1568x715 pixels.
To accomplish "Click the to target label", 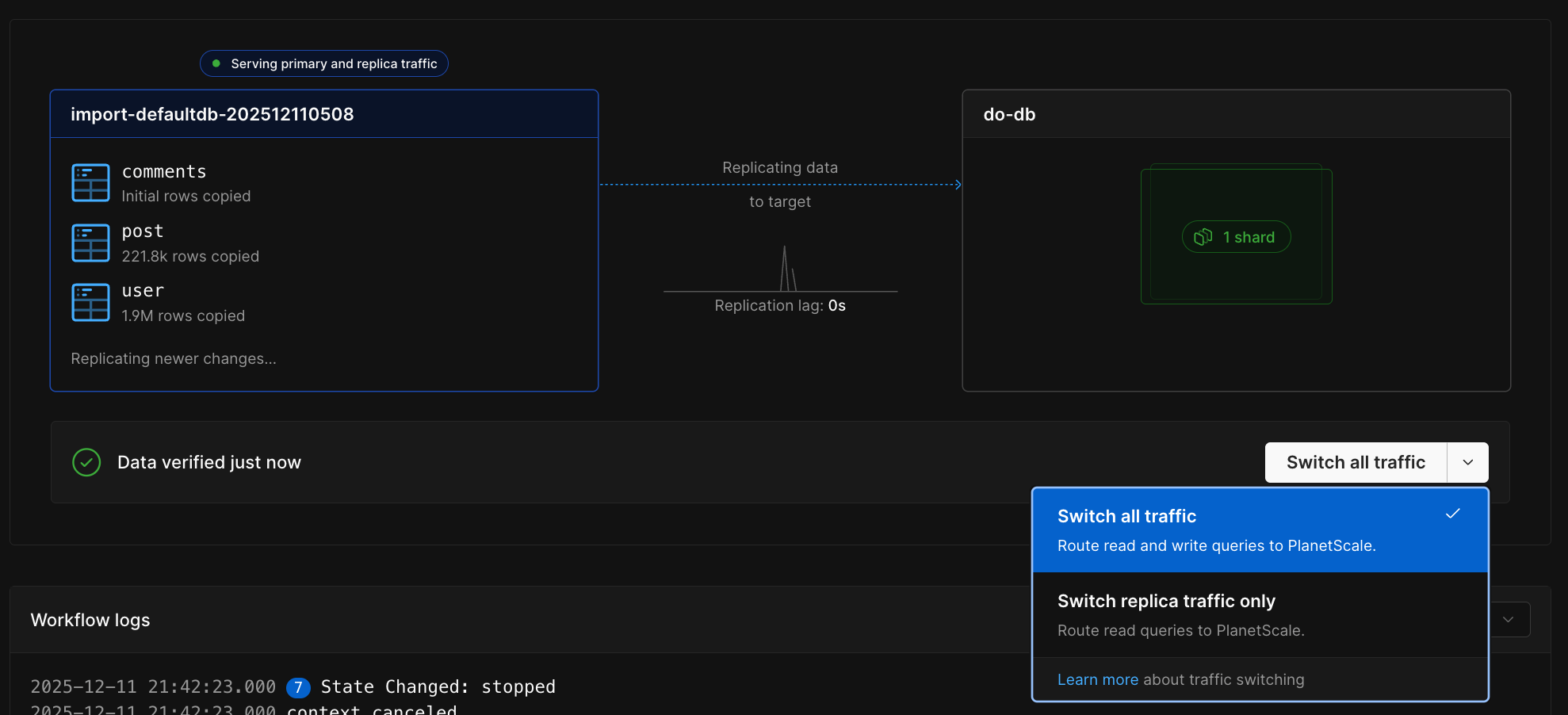I will [x=780, y=201].
